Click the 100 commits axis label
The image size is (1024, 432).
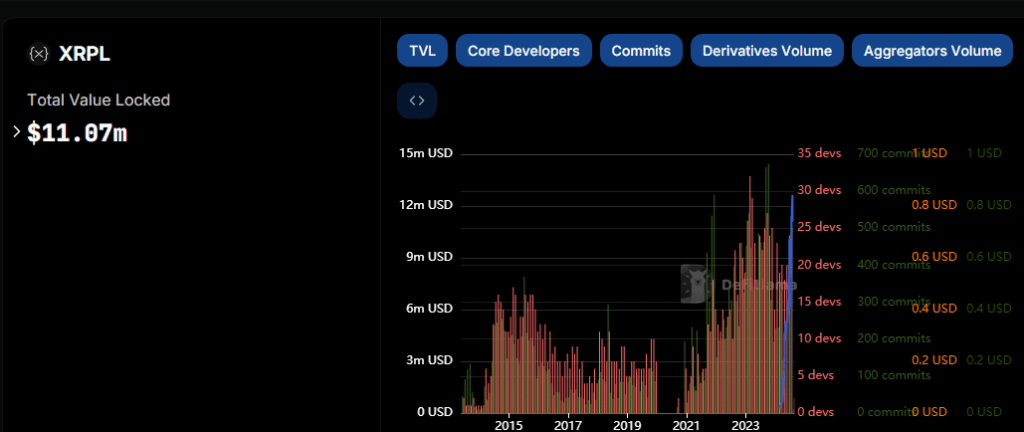(893, 375)
